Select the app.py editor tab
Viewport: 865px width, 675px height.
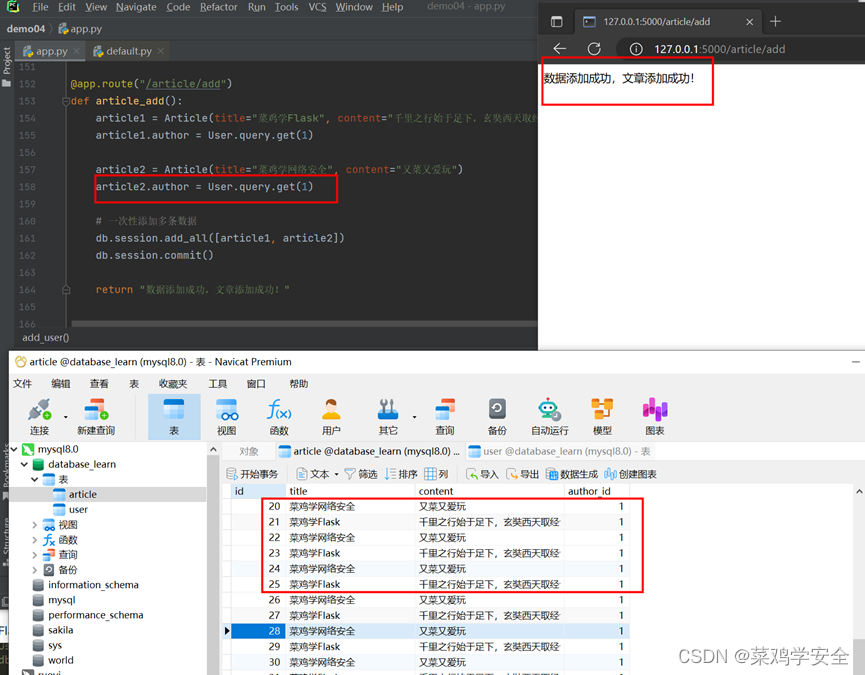(x=51, y=51)
